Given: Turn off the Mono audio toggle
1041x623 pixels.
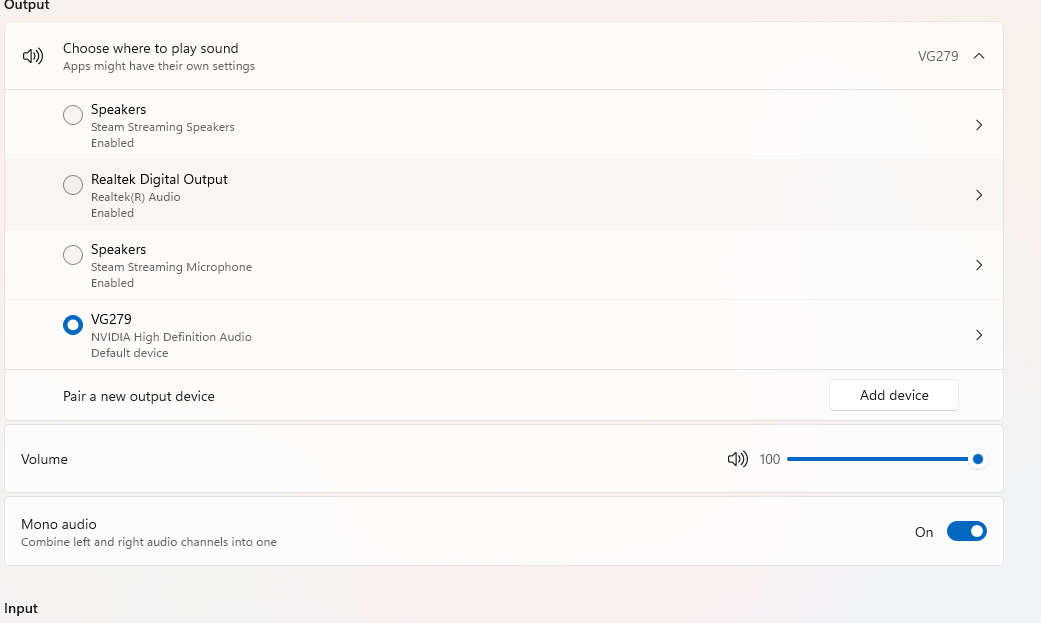Looking at the screenshot, I should tap(967, 531).
